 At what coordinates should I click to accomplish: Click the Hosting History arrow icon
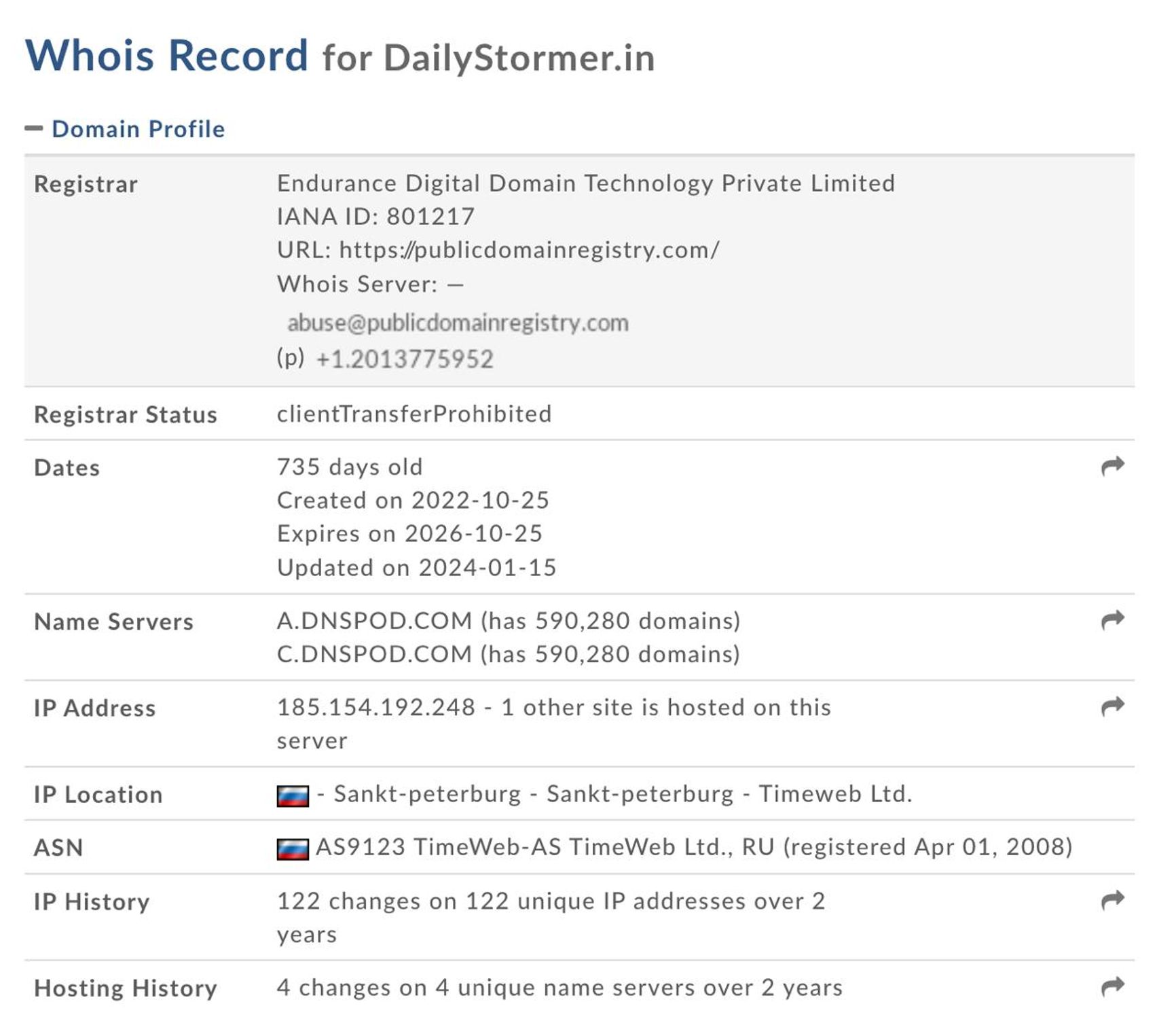pos(1112,986)
